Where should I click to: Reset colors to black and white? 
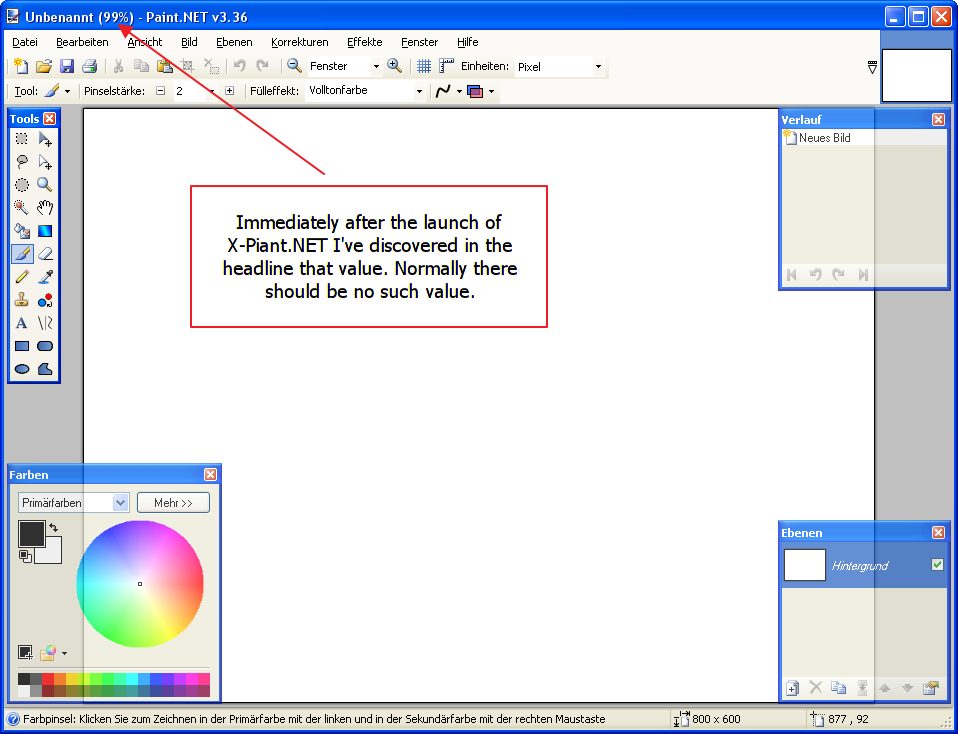25,556
